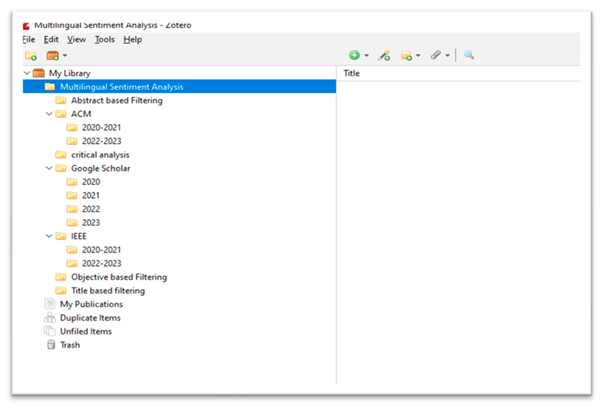Click the New Note icon
This screenshot has width=600, height=407.
pyautogui.click(x=408, y=56)
